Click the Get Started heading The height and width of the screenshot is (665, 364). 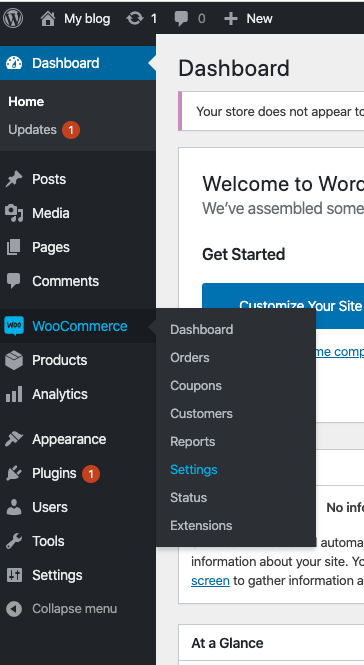[x=244, y=254]
